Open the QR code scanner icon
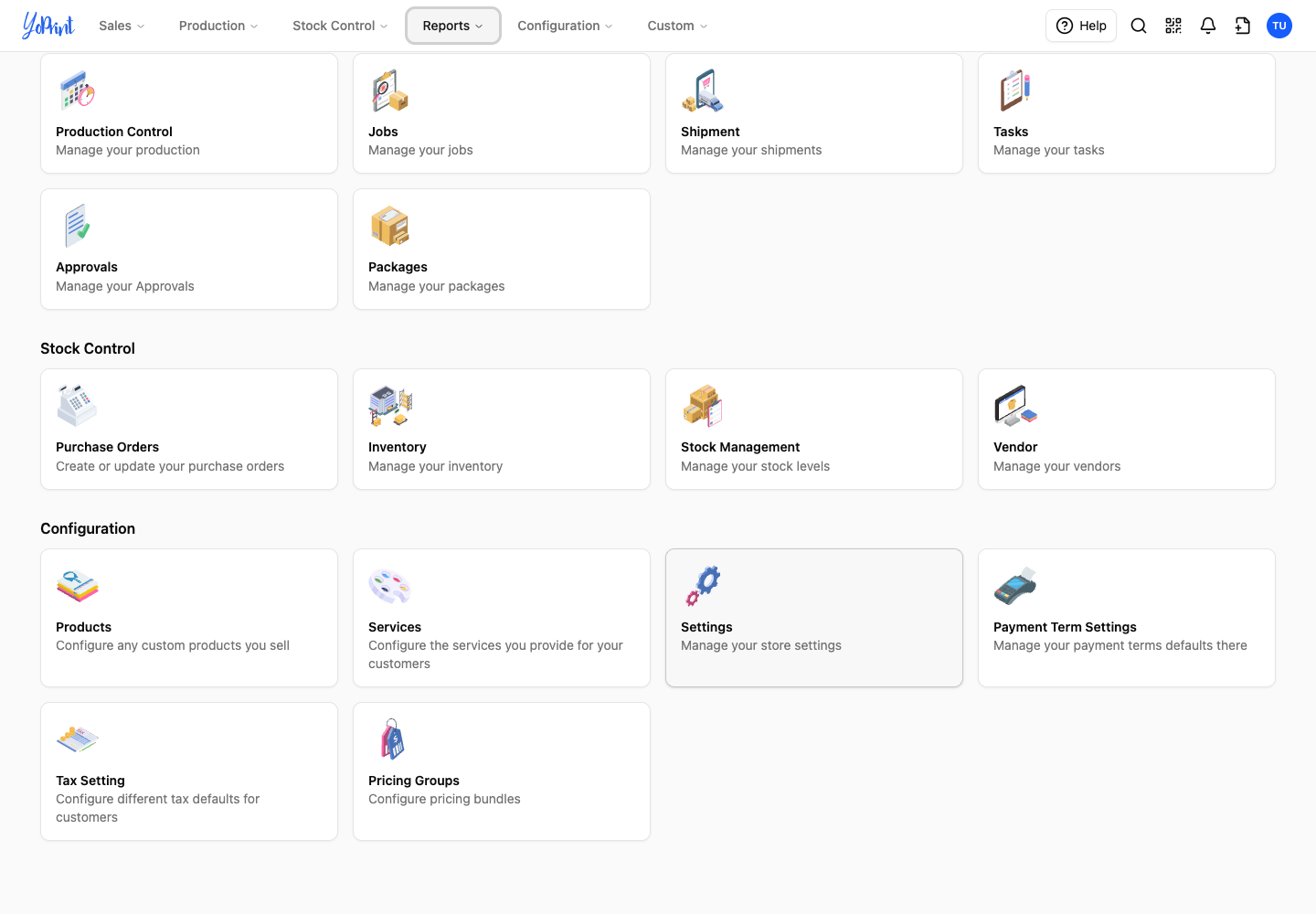 pyautogui.click(x=1173, y=26)
